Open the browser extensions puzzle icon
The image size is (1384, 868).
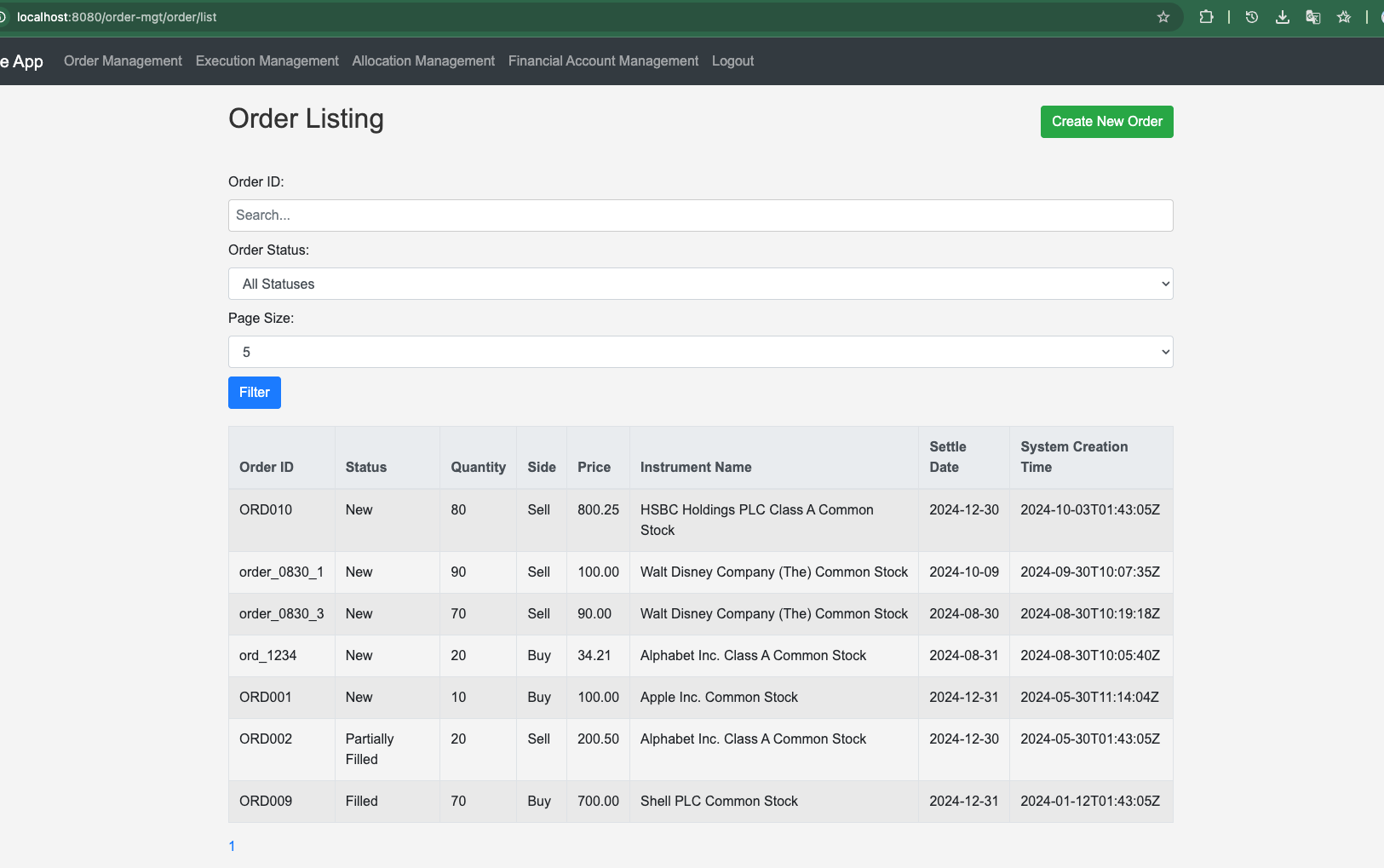coord(1206,17)
